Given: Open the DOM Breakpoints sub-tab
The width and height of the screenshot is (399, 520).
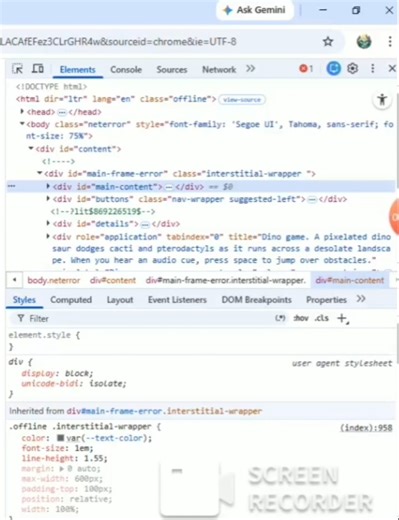Looking at the screenshot, I should pos(257,300).
